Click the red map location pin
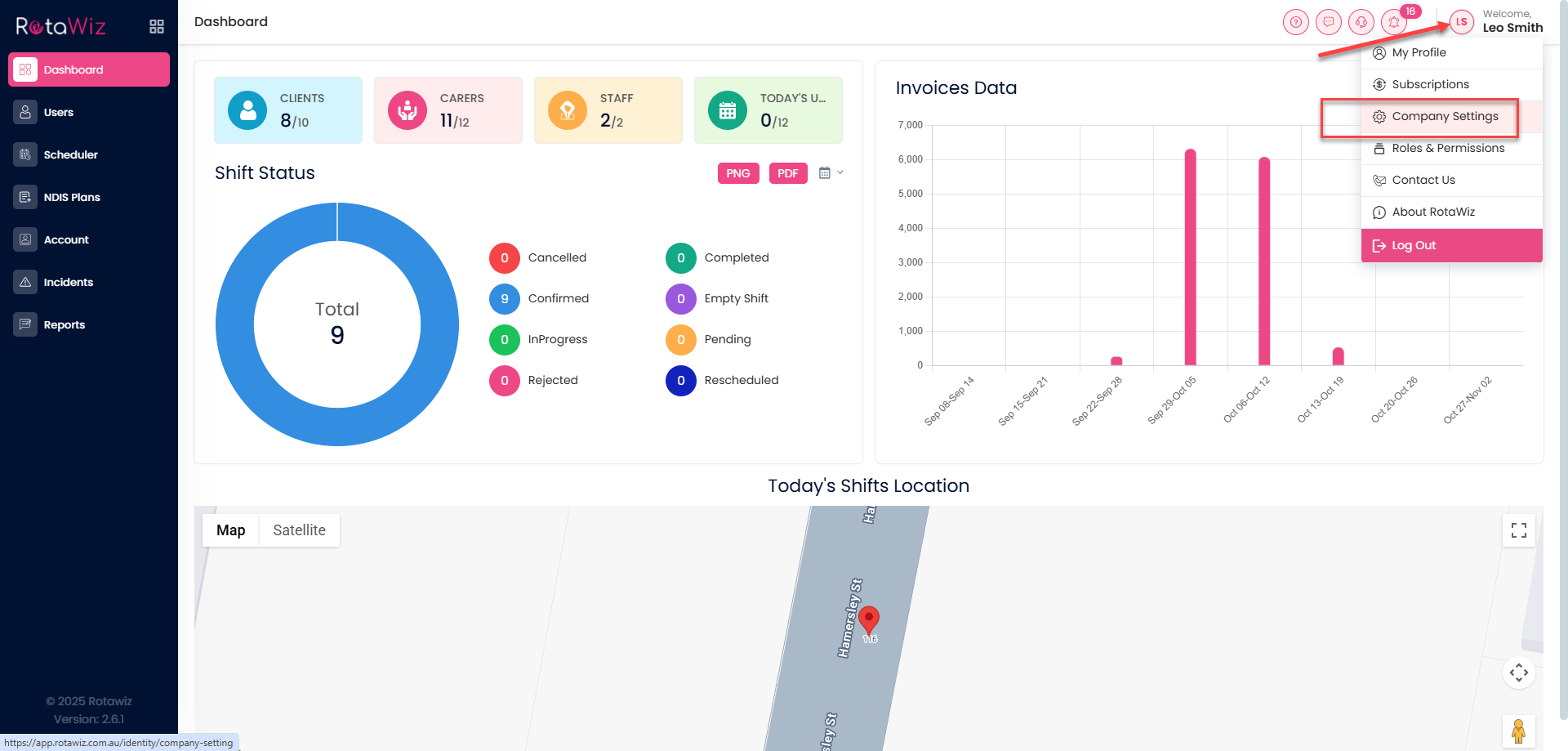 (869, 619)
